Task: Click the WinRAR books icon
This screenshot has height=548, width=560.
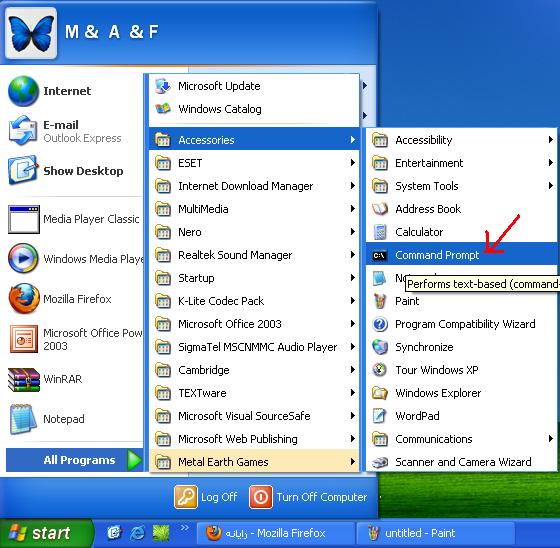Action: [x=24, y=379]
